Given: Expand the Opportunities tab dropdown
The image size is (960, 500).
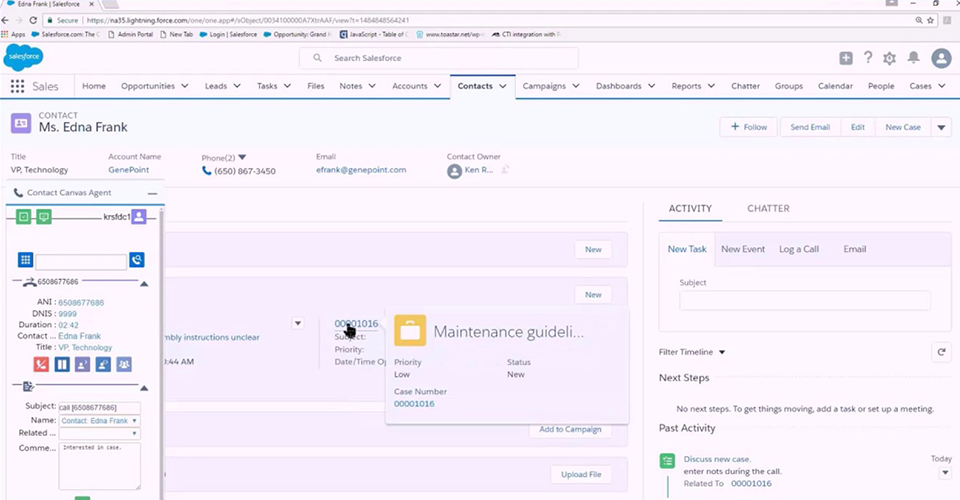Looking at the screenshot, I should click(x=185, y=86).
